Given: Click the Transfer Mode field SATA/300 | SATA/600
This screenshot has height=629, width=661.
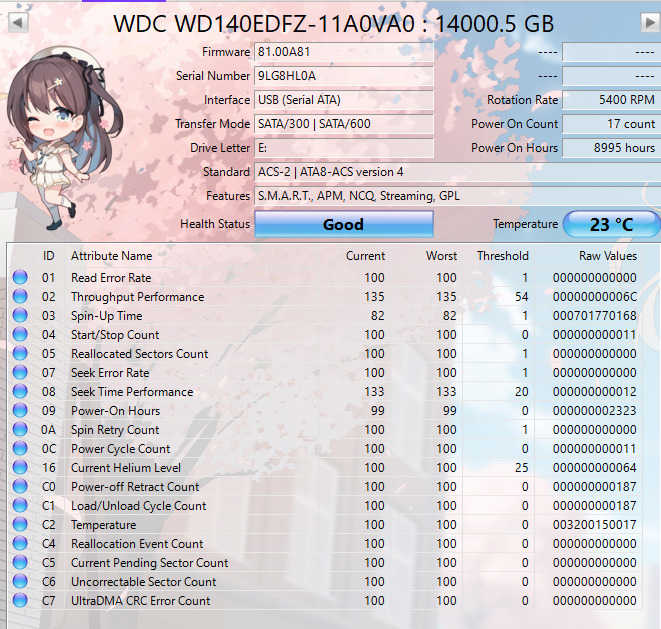Looking at the screenshot, I should [x=344, y=124].
